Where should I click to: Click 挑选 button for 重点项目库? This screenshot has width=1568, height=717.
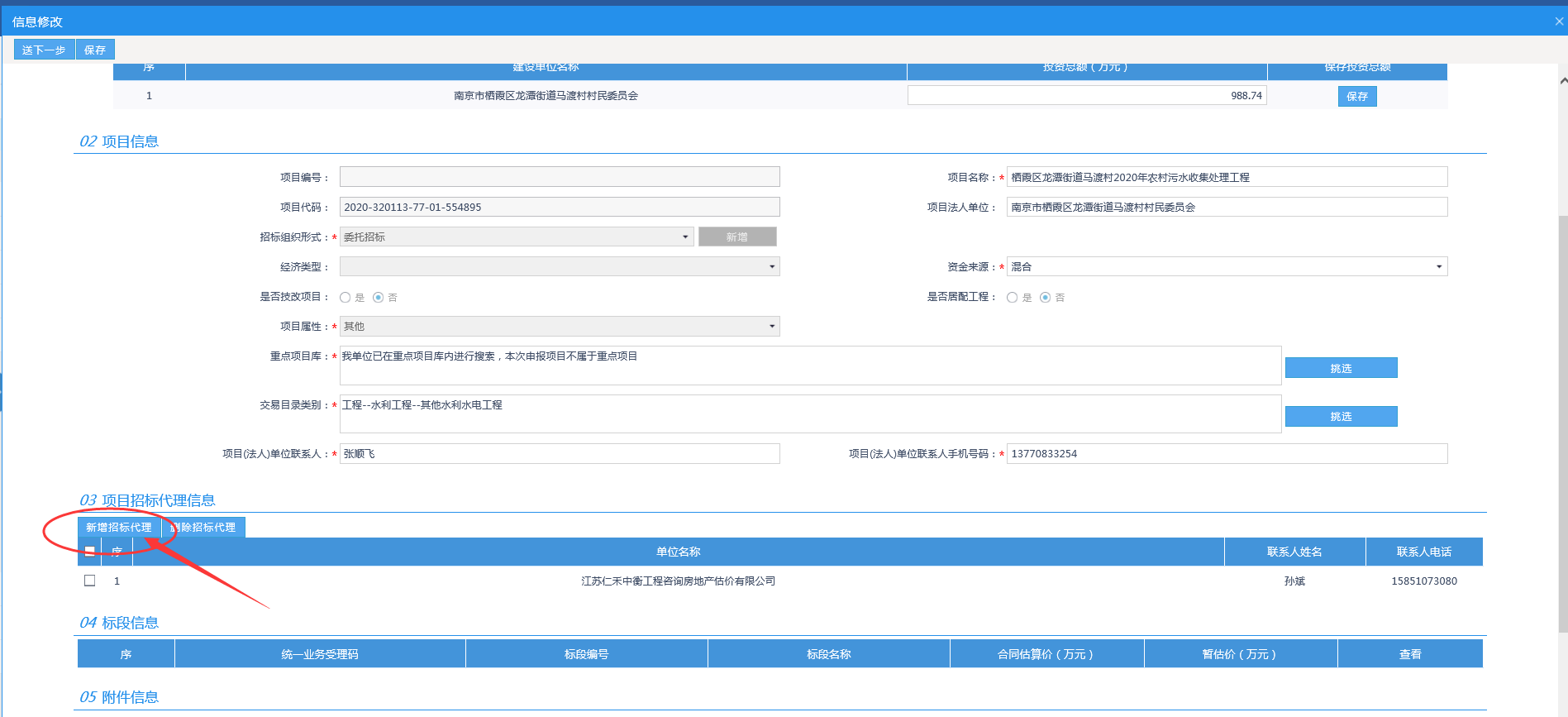[x=1341, y=368]
